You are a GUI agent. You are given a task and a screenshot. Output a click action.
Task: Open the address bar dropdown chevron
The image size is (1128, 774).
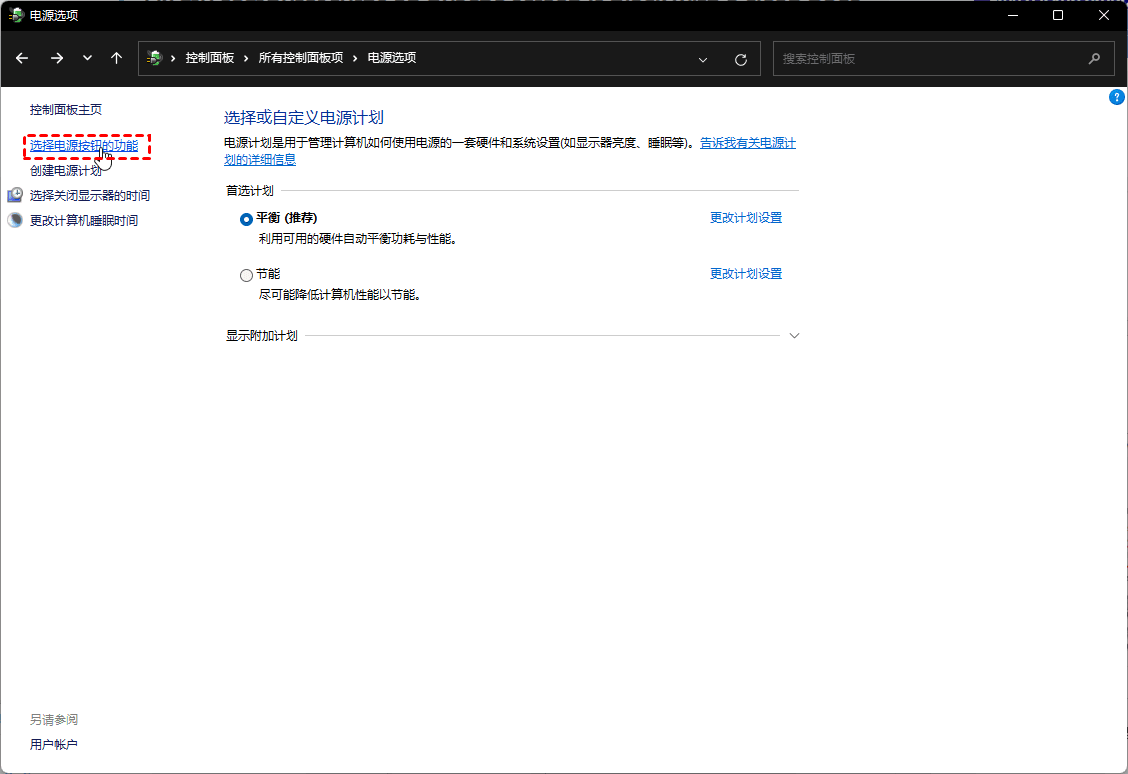click(702, 58)
